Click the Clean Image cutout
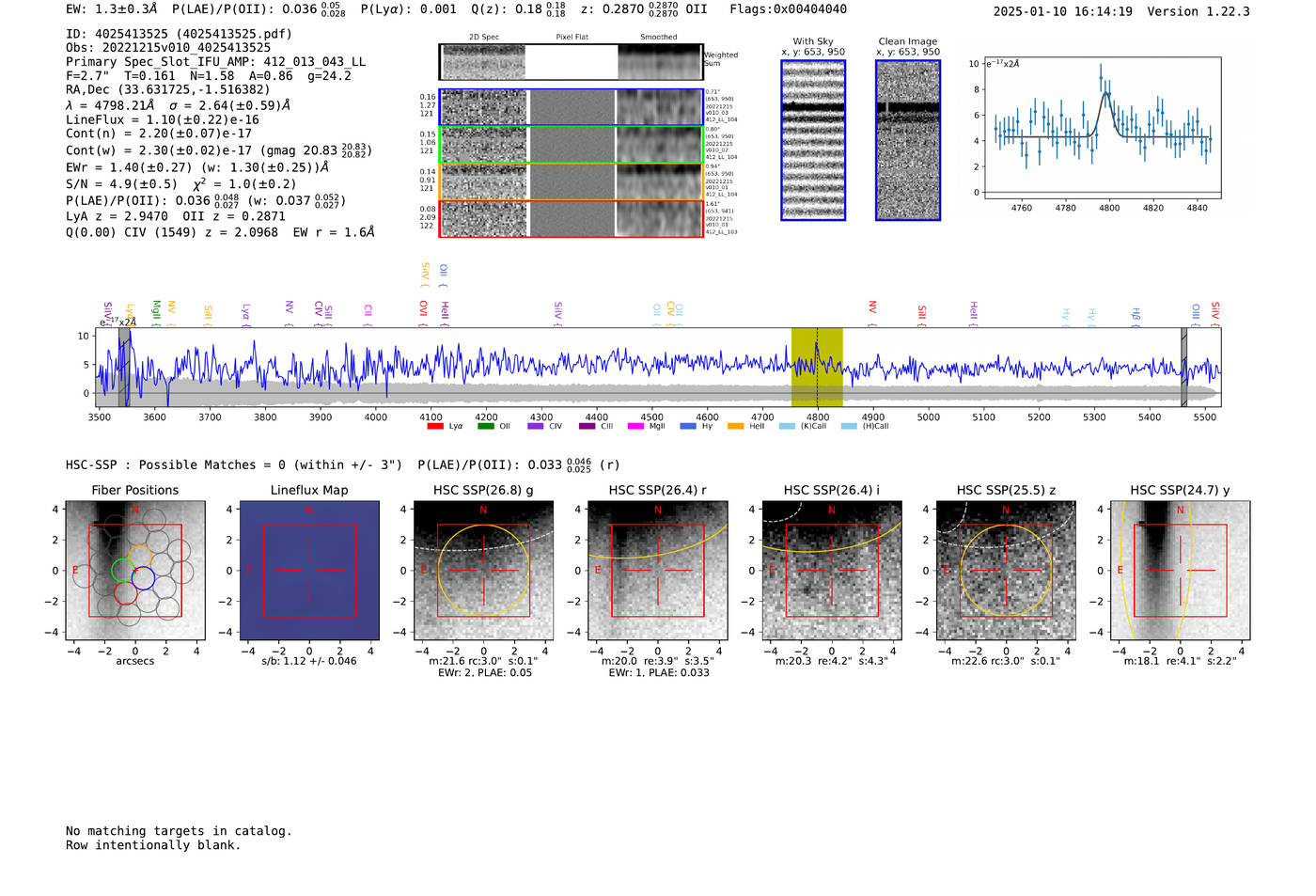This screenshot has width=1316, height=896. pyautogui.click(x=908, y=140)
